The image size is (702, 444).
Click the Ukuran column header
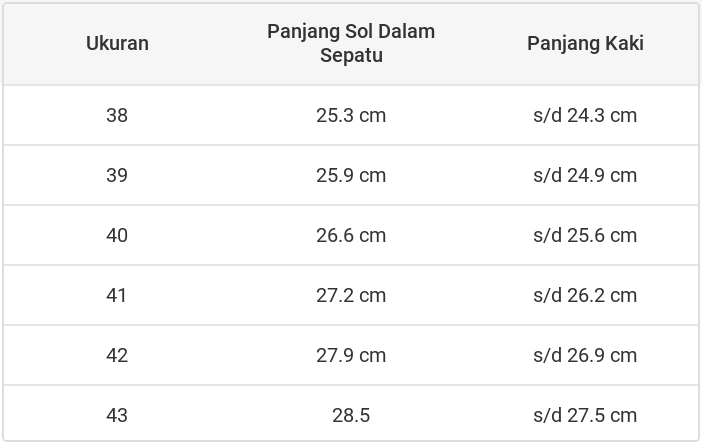[117, 43]
